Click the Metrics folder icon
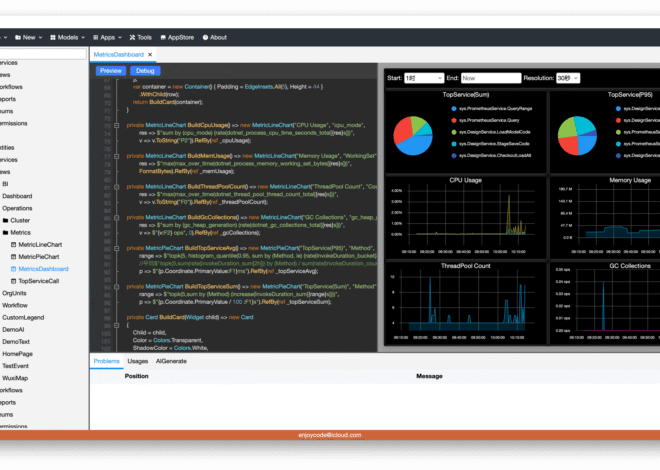The width and height of the screenshot is (660, 470). pyautogui.click(x=5, y=233)
